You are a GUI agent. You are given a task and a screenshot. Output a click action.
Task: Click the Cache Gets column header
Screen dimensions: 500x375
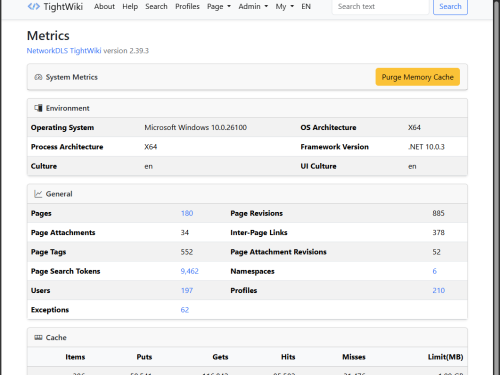tap(220, 357)
